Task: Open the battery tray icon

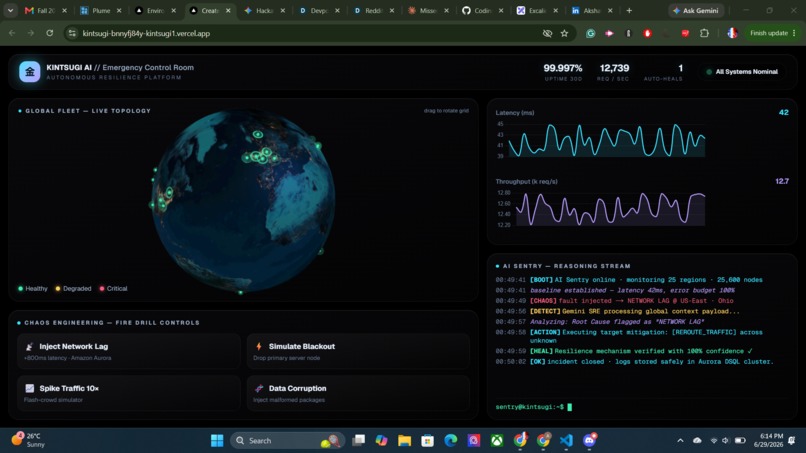Action: pyautogui.click(x=740, y=441)
